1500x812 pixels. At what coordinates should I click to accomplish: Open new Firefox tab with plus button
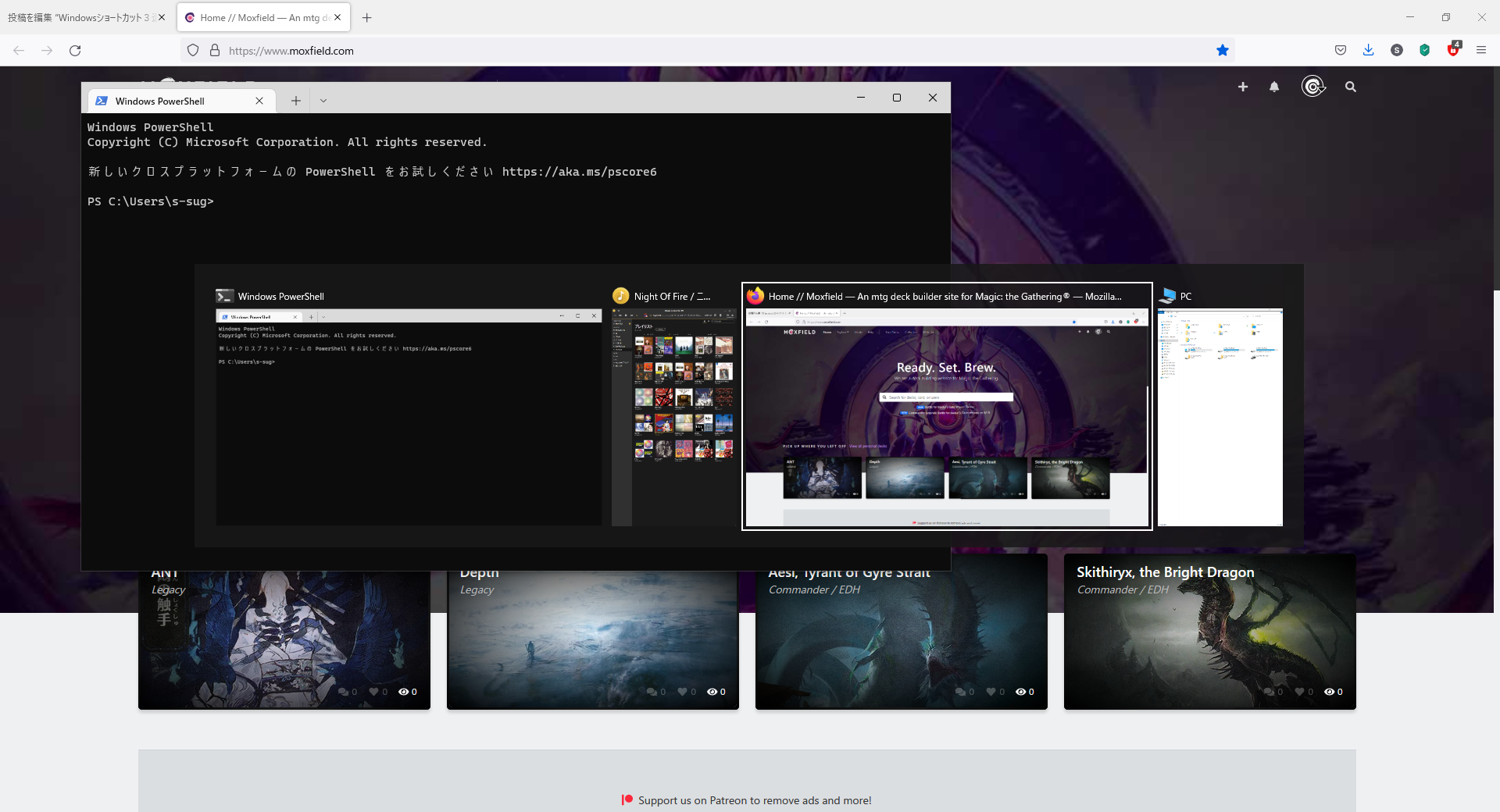point(367,18)
